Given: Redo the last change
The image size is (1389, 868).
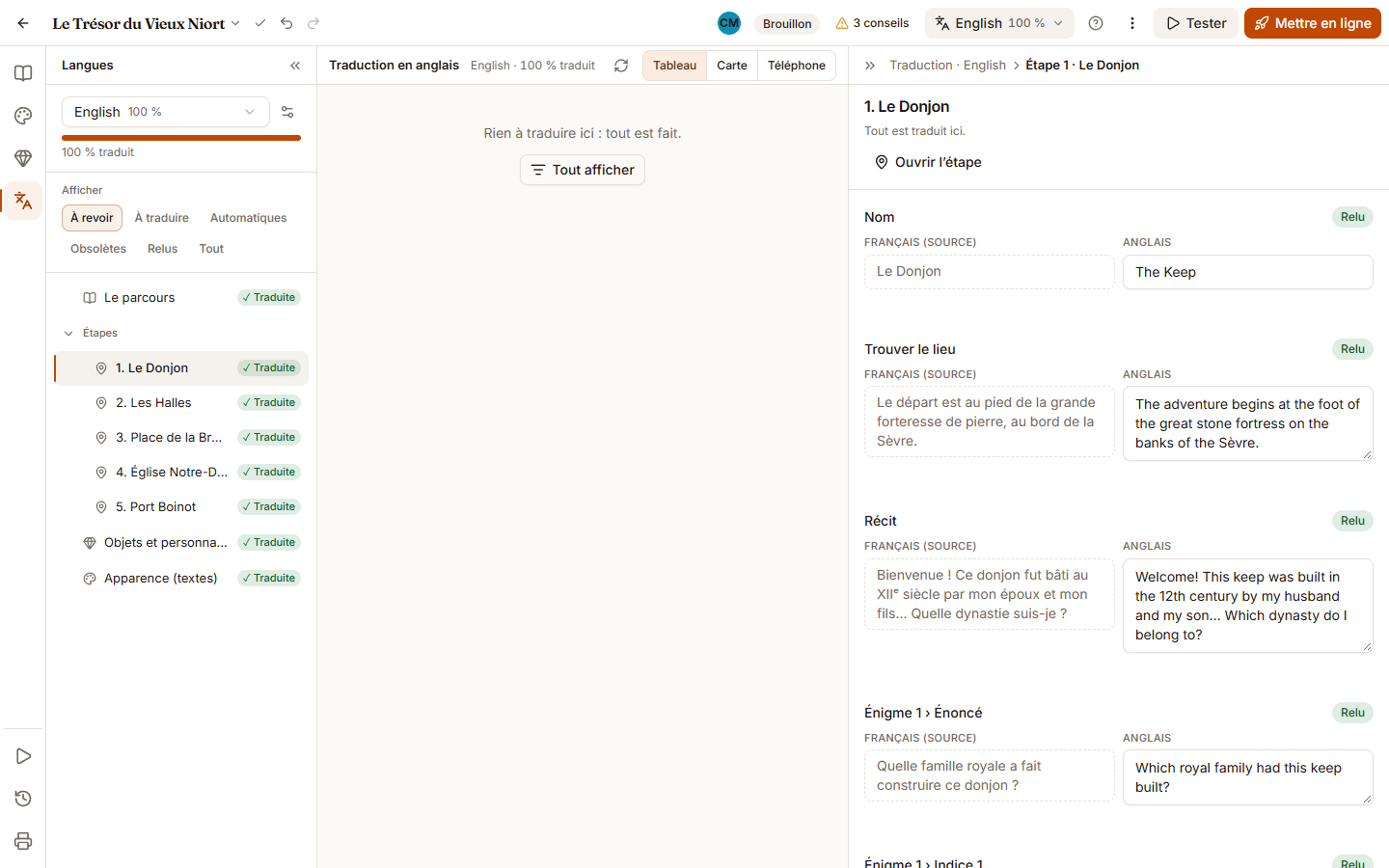Looking at the screenshot, I should point(313,23).
